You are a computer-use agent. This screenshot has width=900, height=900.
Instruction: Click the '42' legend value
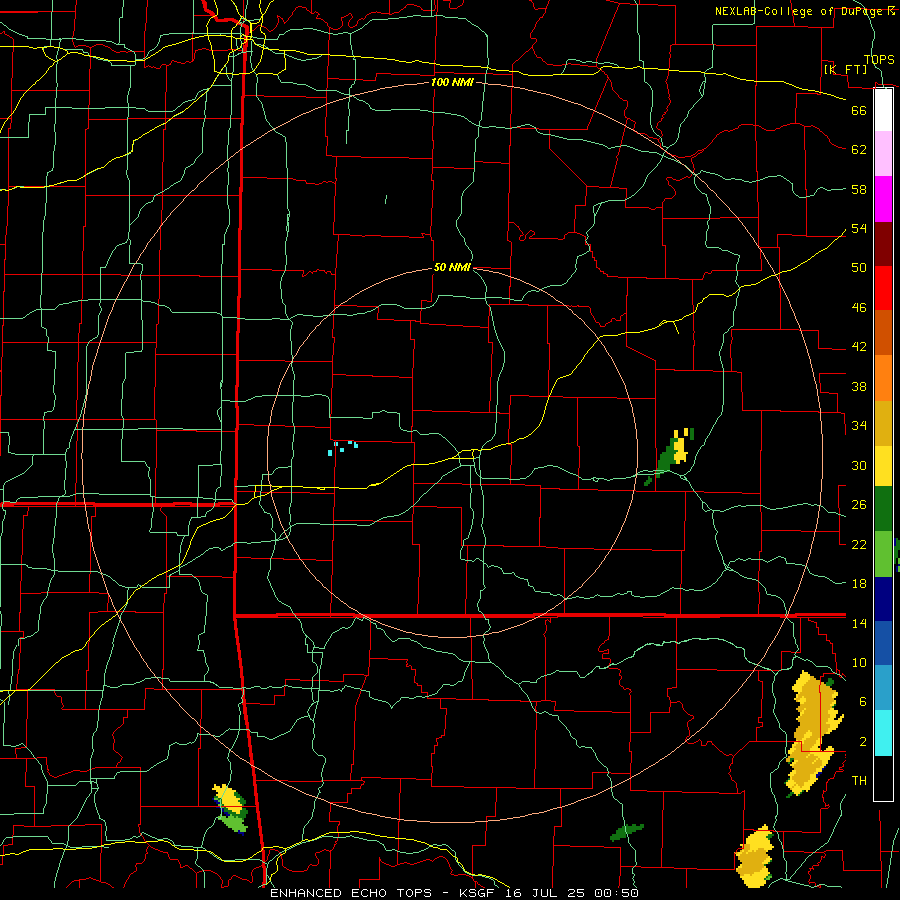tap(859, 346)
